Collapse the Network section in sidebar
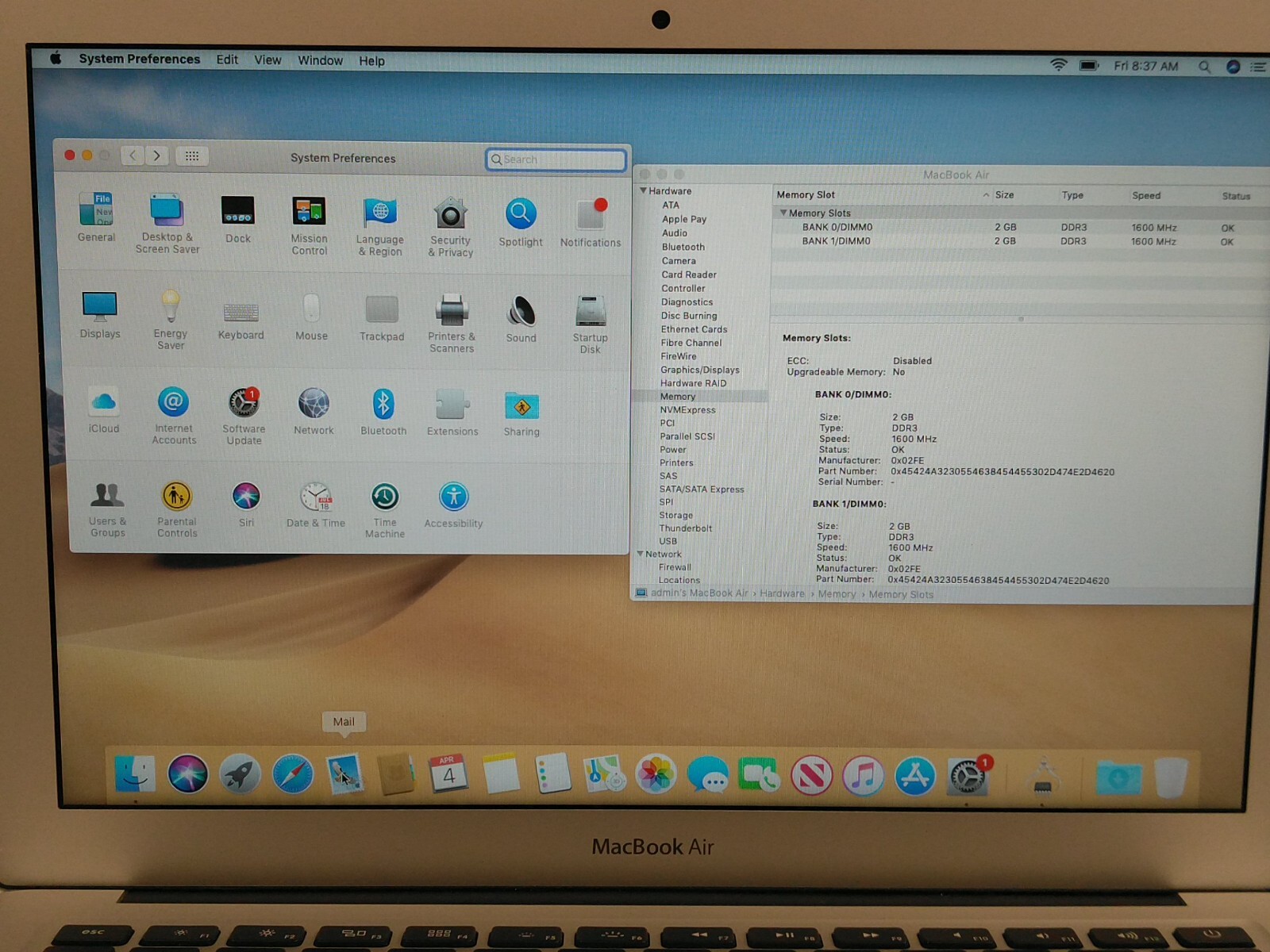Image resolution: width=1270 pixels, height=952 pixels. coord(641,554)
